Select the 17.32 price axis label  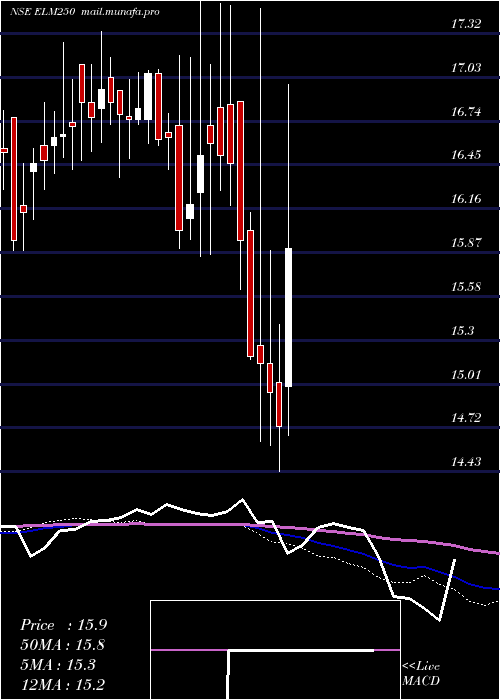466,24
